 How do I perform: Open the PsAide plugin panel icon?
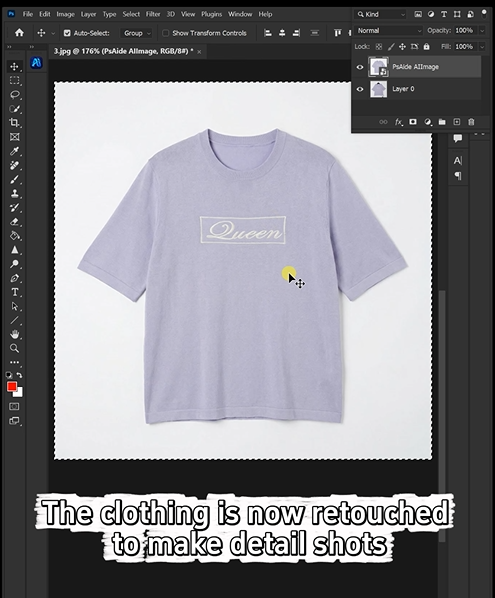[x=36, y=63]
